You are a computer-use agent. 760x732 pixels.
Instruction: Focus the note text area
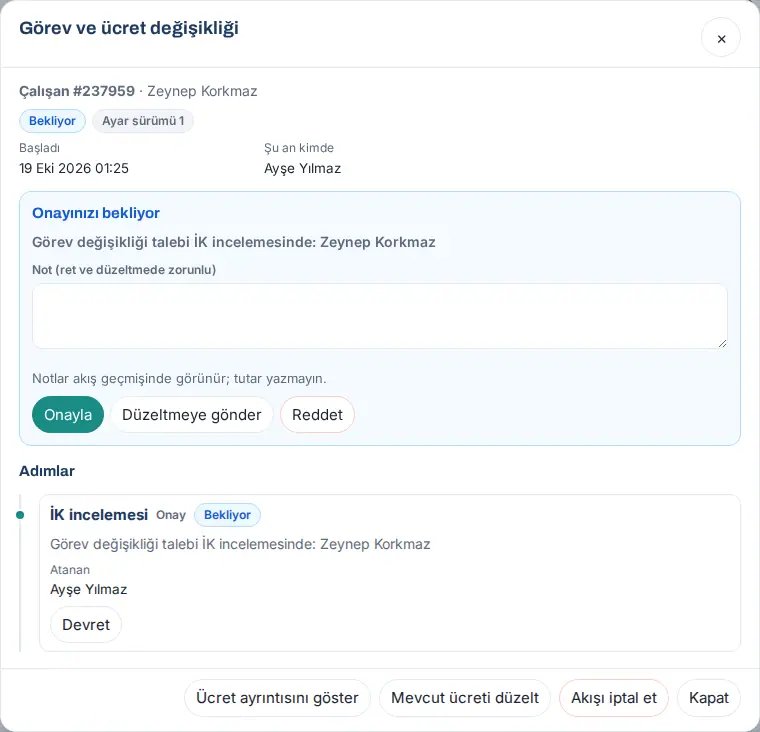[380, 316]
